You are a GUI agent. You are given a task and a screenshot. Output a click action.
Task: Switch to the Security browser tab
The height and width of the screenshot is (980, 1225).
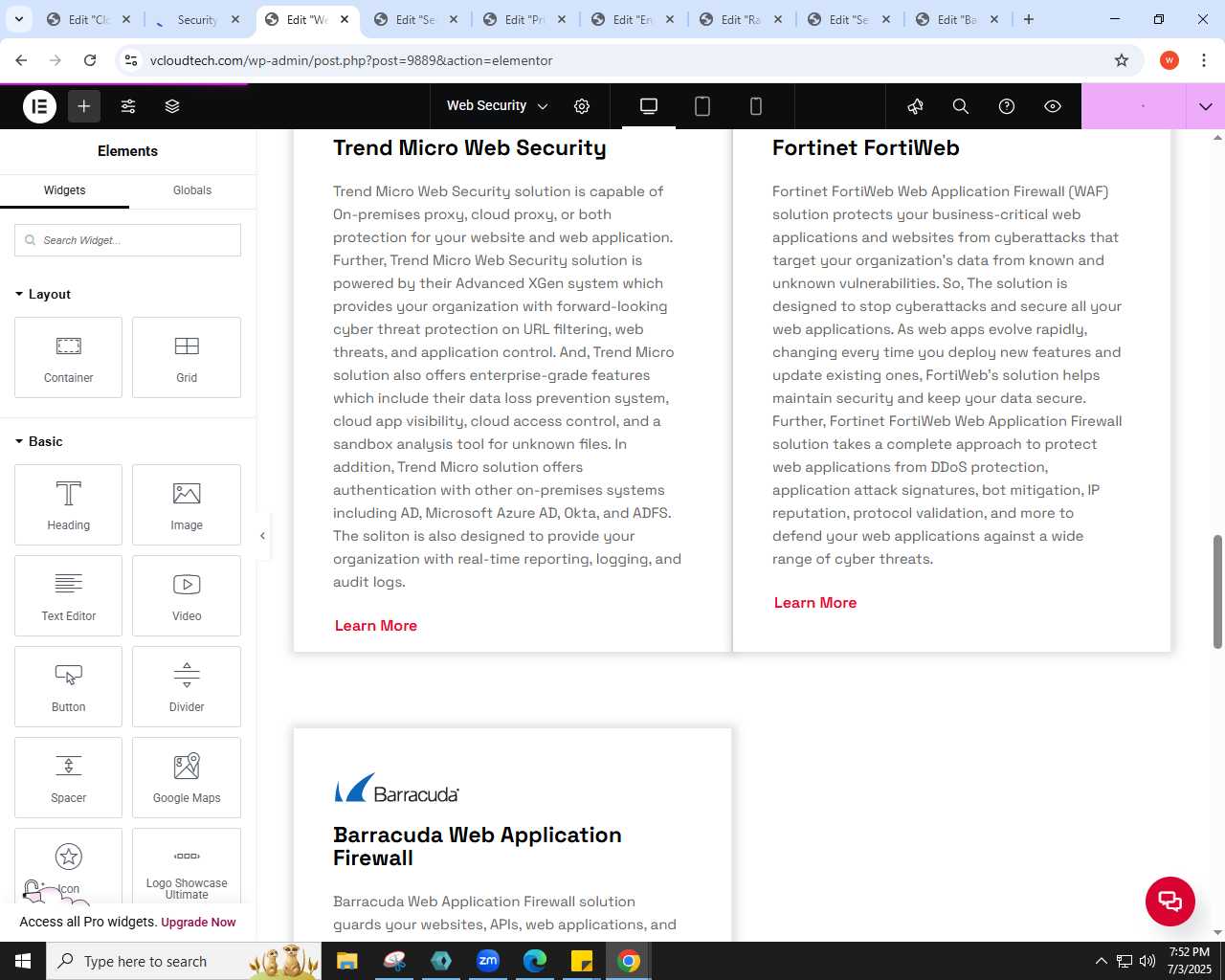click(x=197, y=19)
